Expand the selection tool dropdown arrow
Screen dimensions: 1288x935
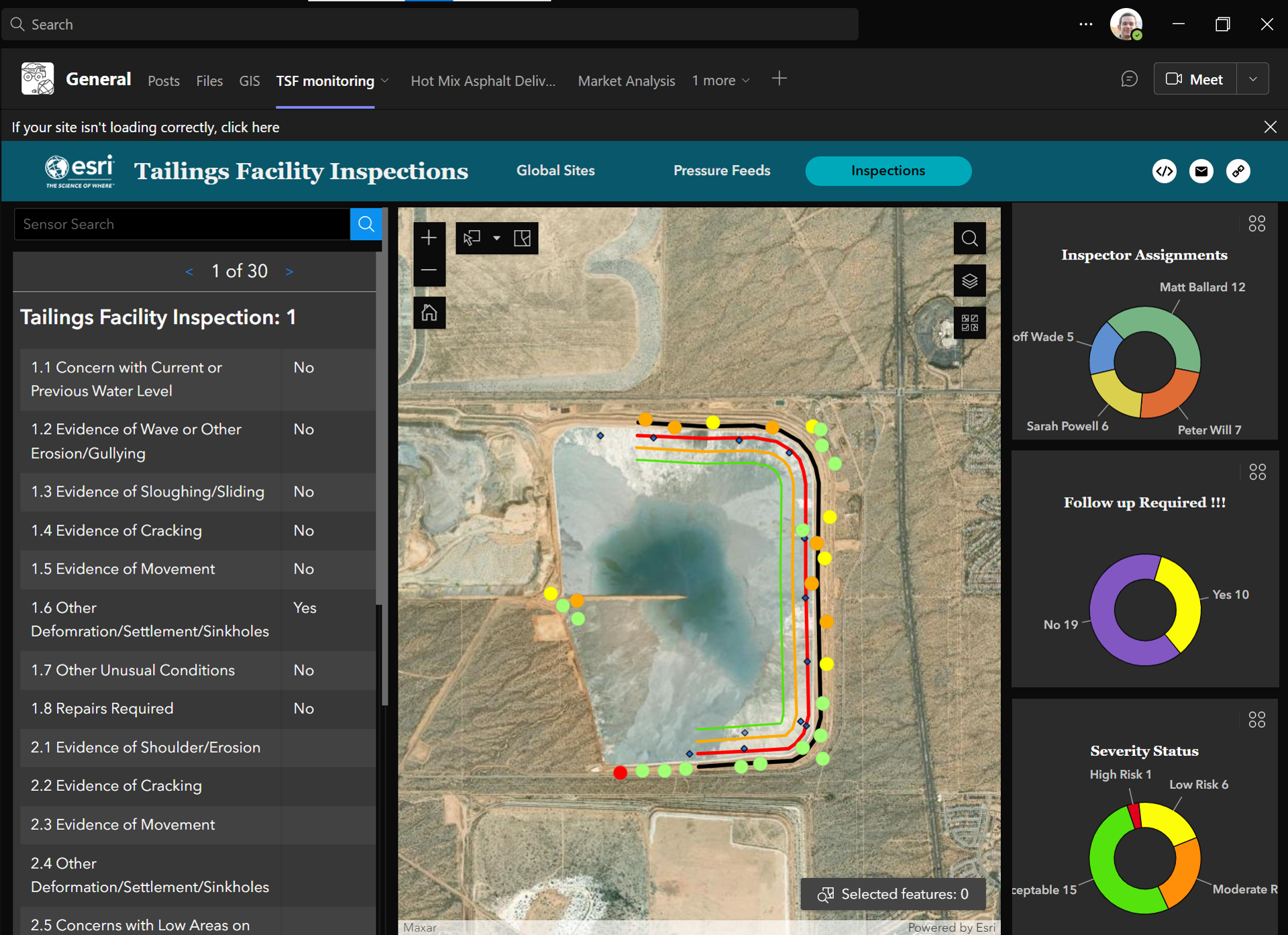pos(497,238)
